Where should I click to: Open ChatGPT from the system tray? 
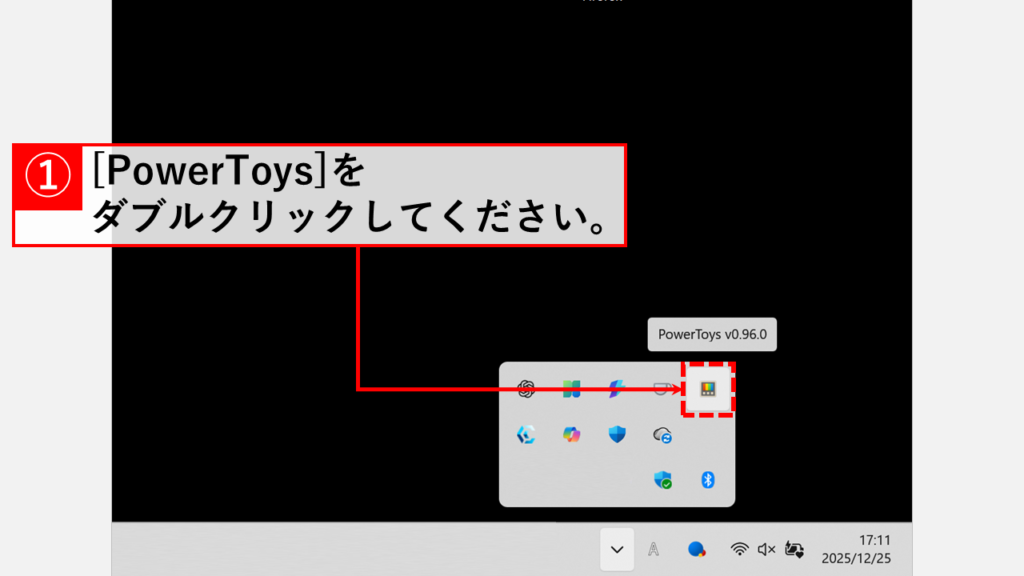tap(526, 387)
